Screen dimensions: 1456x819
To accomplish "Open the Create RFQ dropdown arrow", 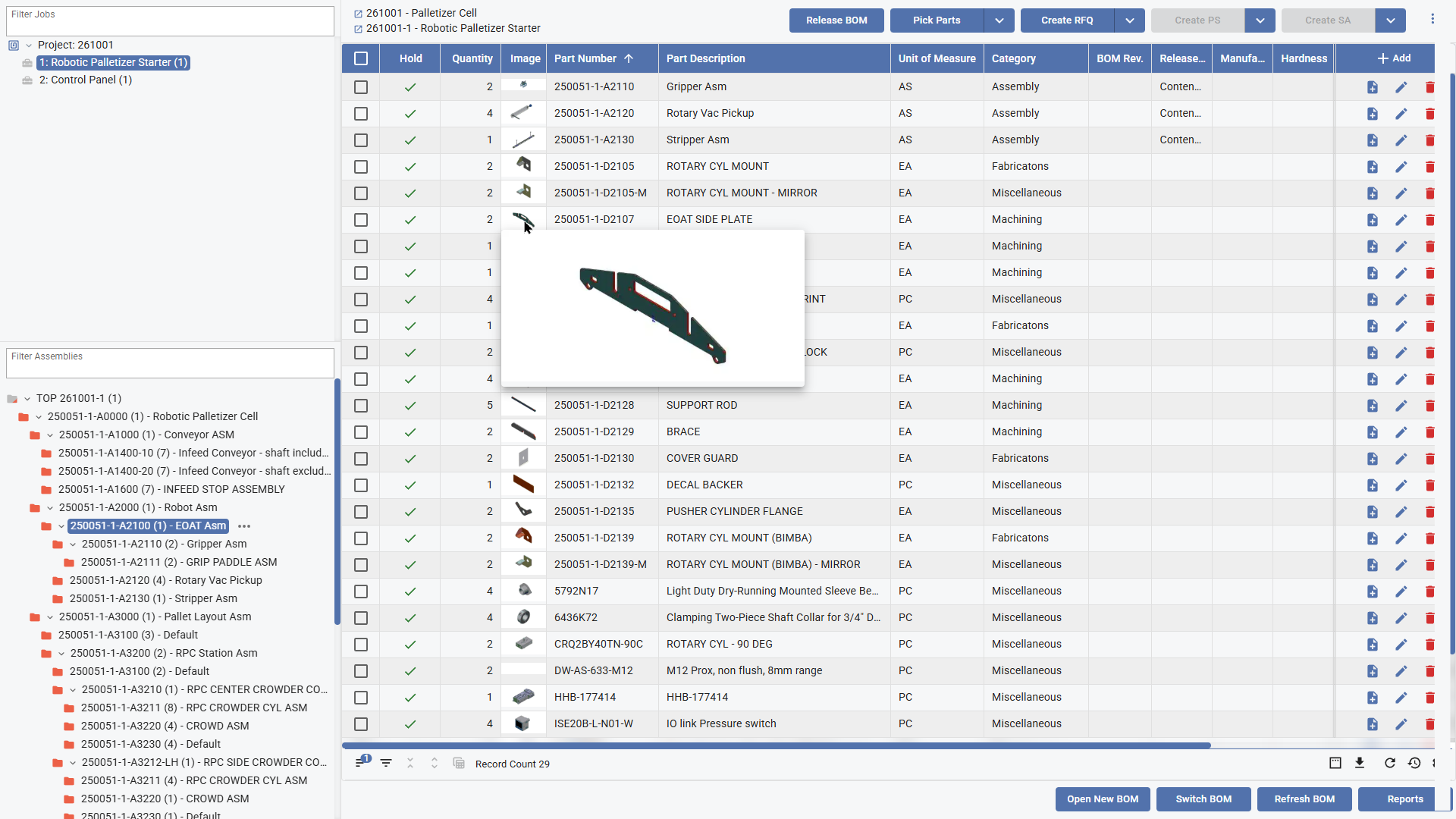I will tap(1129, 20).
